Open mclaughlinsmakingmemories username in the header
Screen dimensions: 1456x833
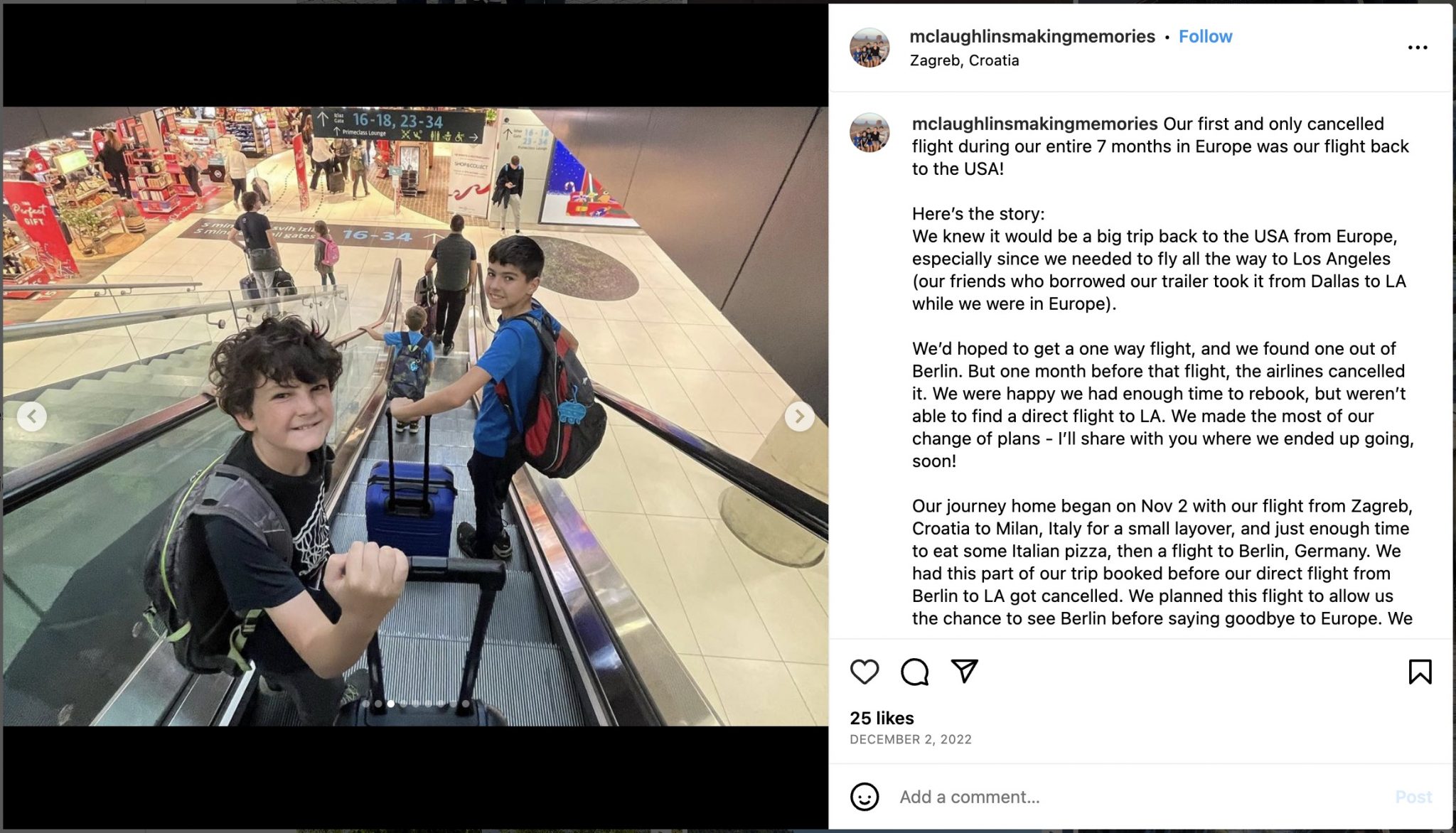(x=1032, y=36)
